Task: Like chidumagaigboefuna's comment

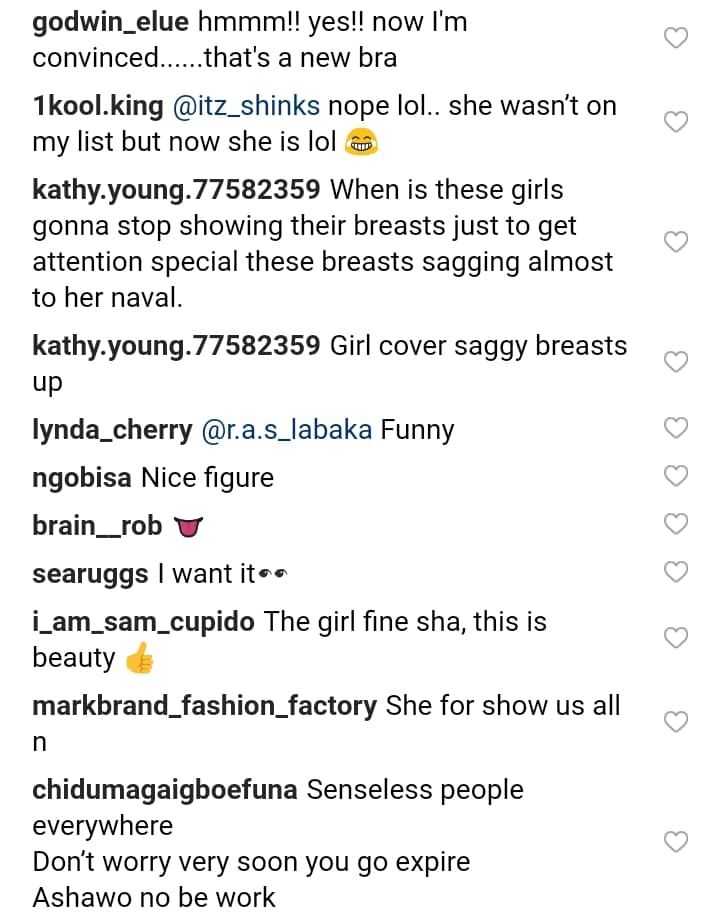Action: tap(676, 842)
